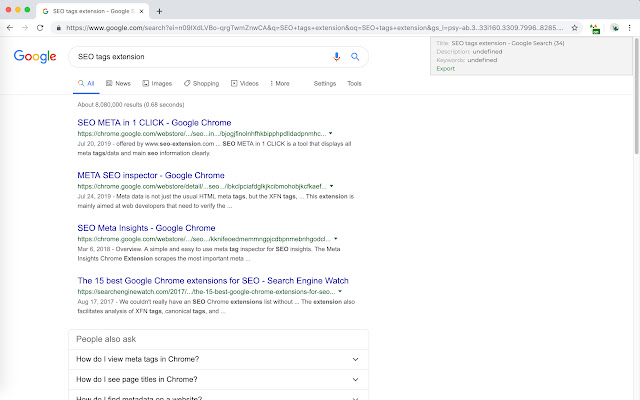This screenshot has width=640, height=400.
Task: Reload the current page
Action: [40, 28]
